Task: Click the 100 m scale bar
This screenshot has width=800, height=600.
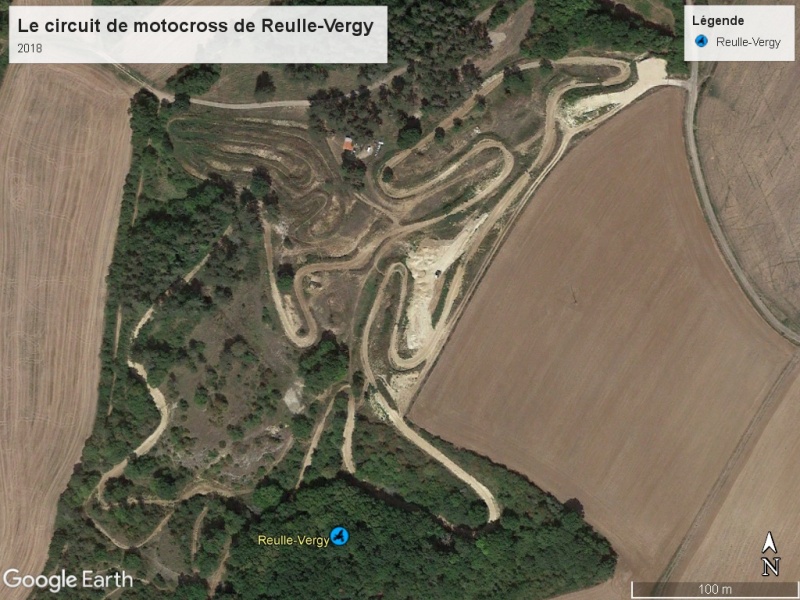Action: coord(715,589)
